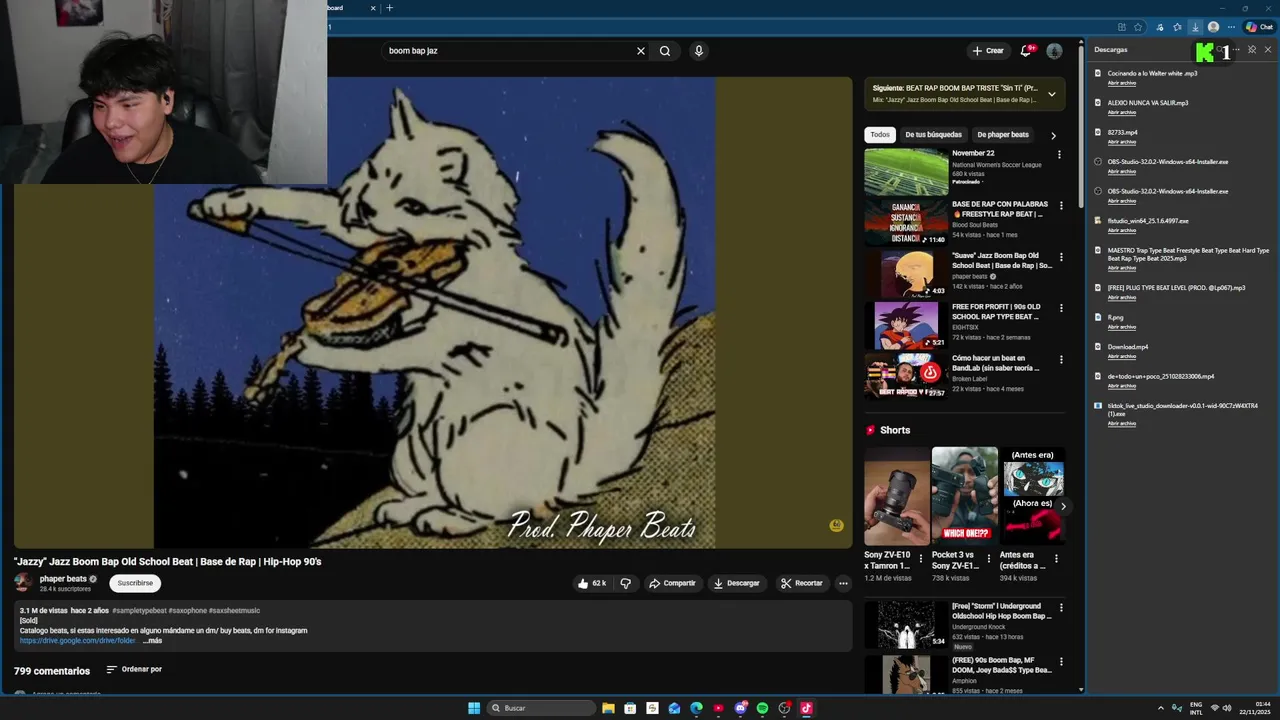
Task: Open Ordenar por comment sorting
Action: click(134, 669)
